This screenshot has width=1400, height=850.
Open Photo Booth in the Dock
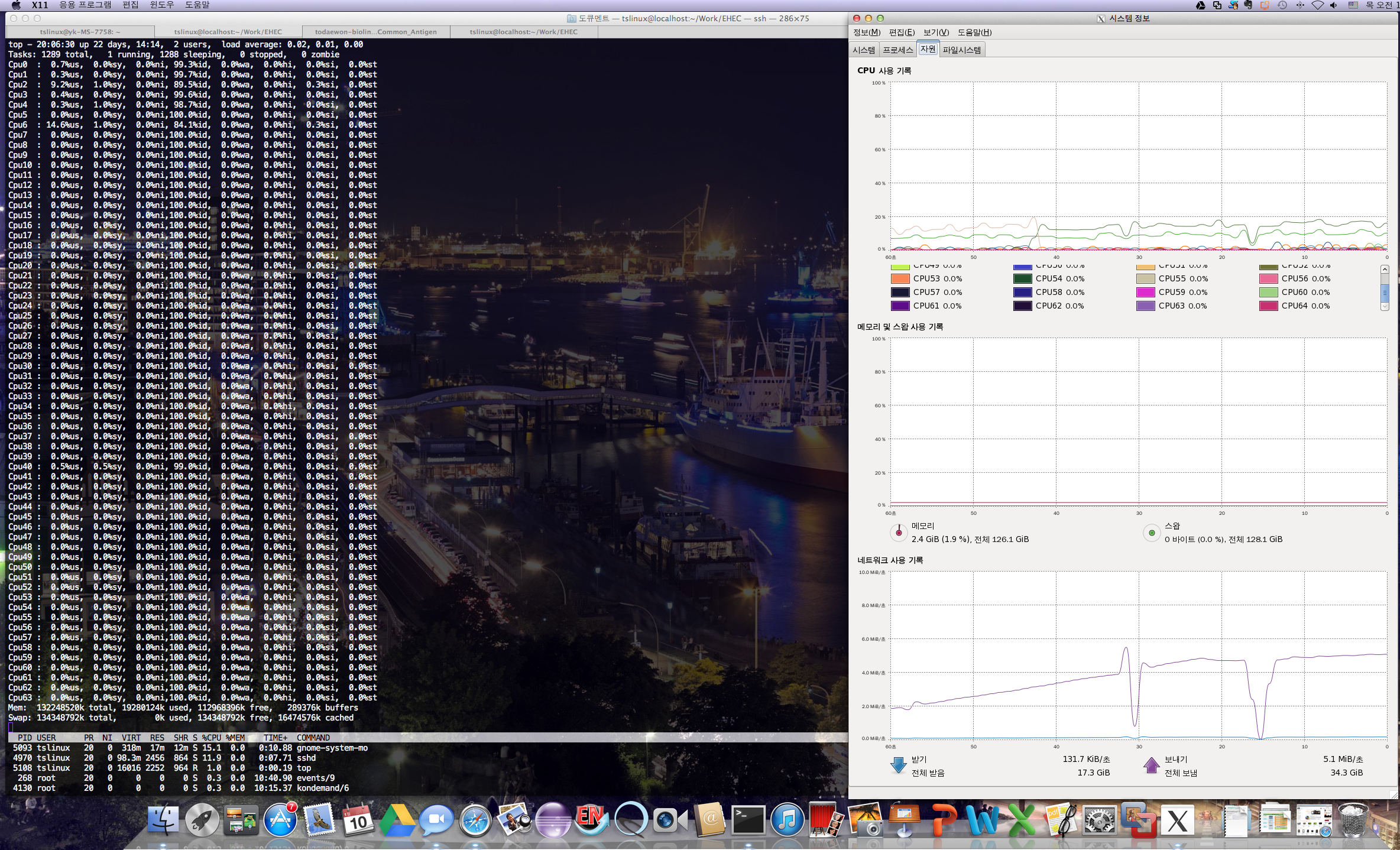[x=825, y=820]
